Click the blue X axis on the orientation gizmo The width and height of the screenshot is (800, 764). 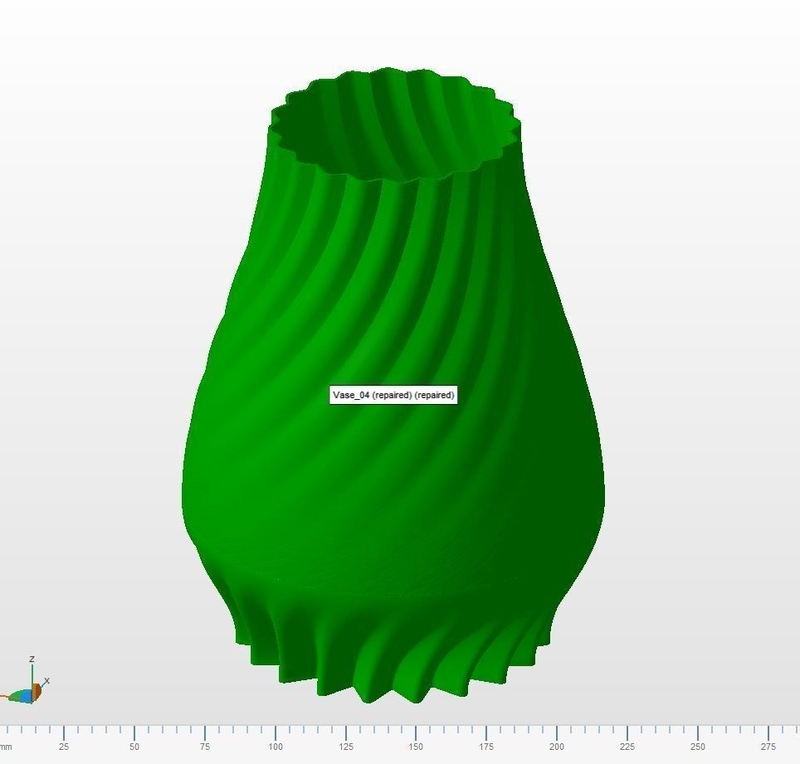point(42,683)
